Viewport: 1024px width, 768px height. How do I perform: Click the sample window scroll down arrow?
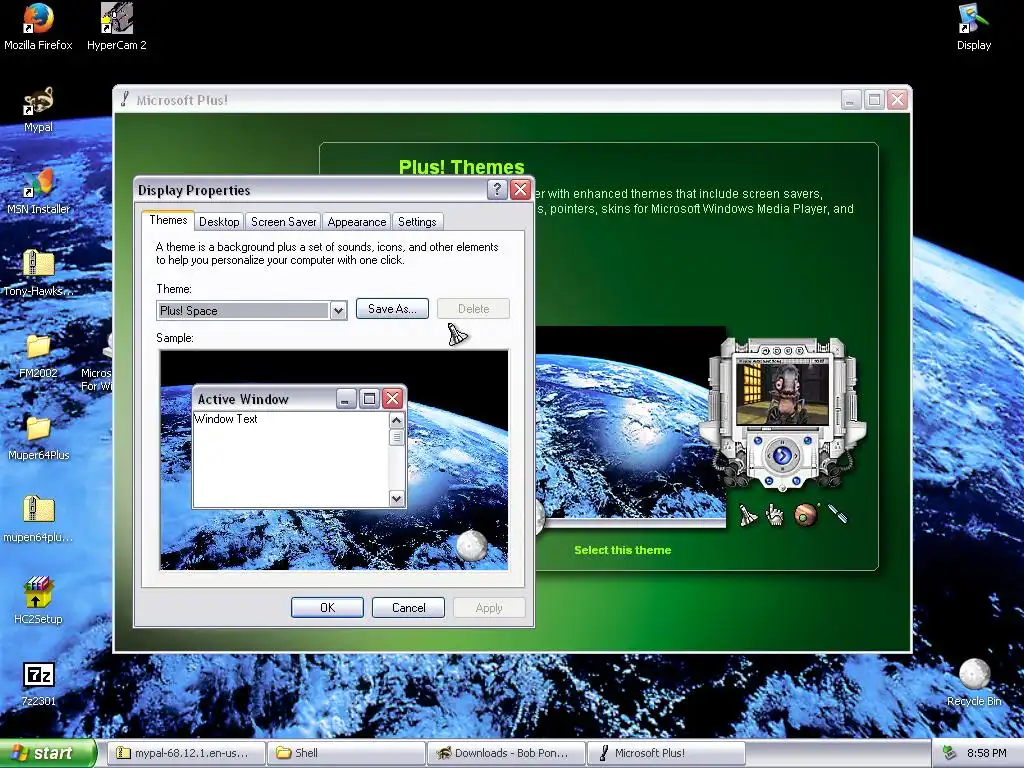click(x=396, y=499)
